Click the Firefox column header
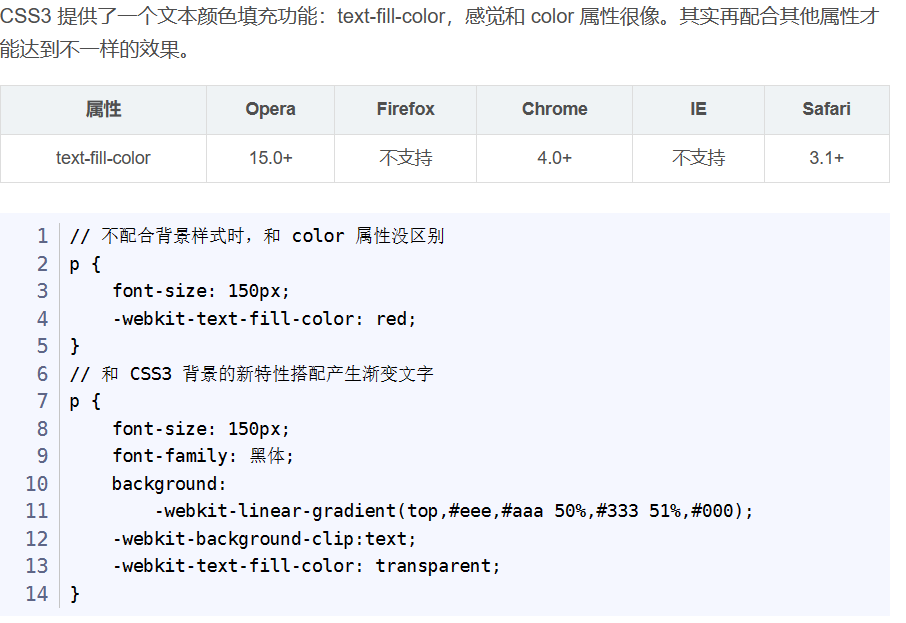The image size is (906, 623). point(406,110)
